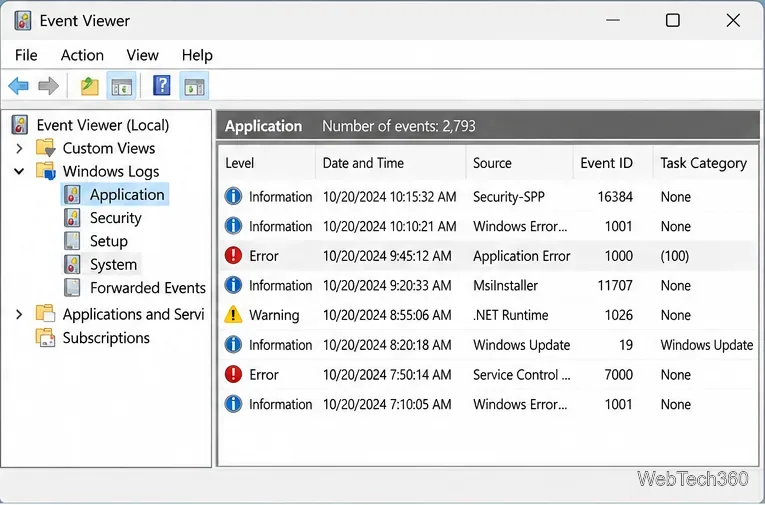
Task: Click the Service Control source cell
Action: pos(522,374)
